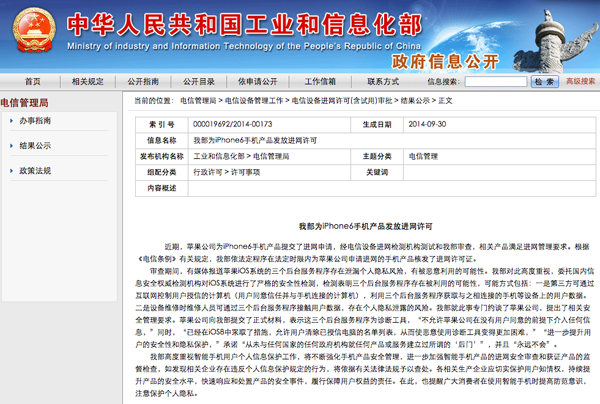Click the 信息搜索 label

point(443,81)
